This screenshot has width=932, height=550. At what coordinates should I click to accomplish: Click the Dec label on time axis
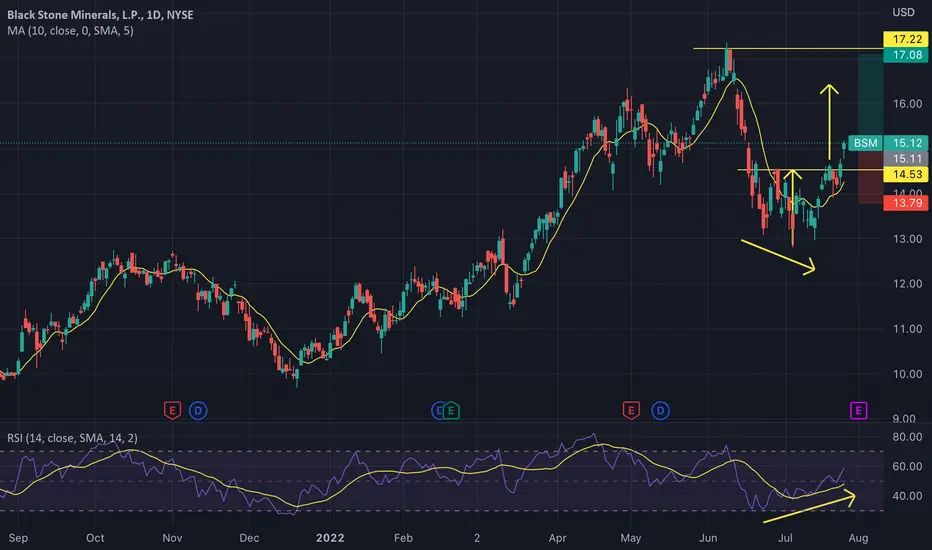(x=249, y=538)
